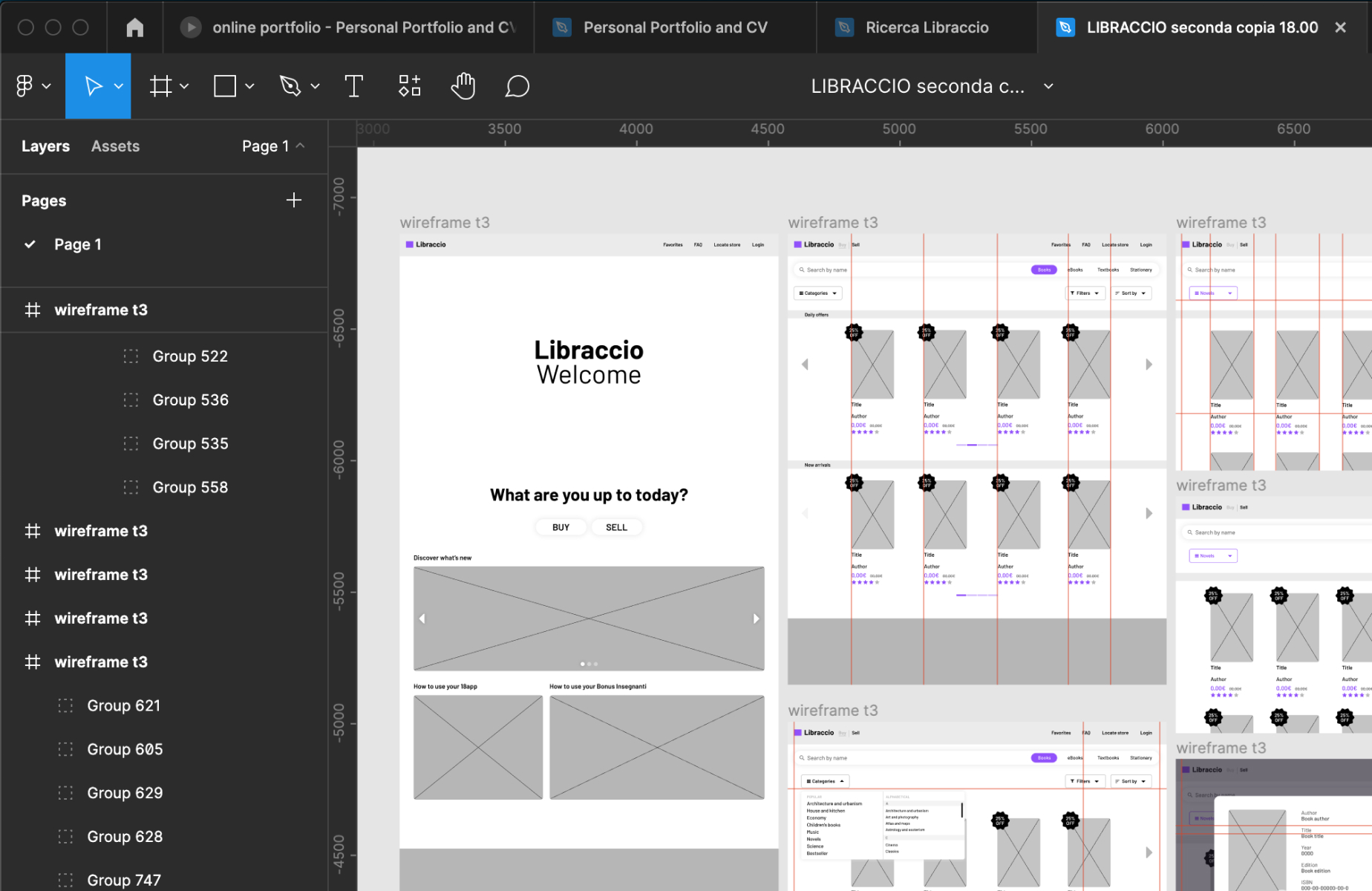Click the SELL button in wireframe

pyautogui.click(x=616, y=527)
